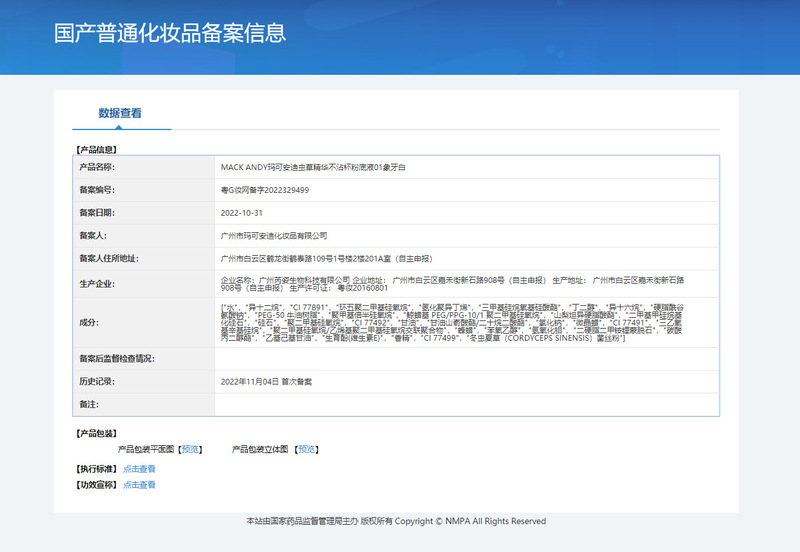The image size is (800, 552).
Task: Click the 生产企业 row label
Action: click(97, 284)
